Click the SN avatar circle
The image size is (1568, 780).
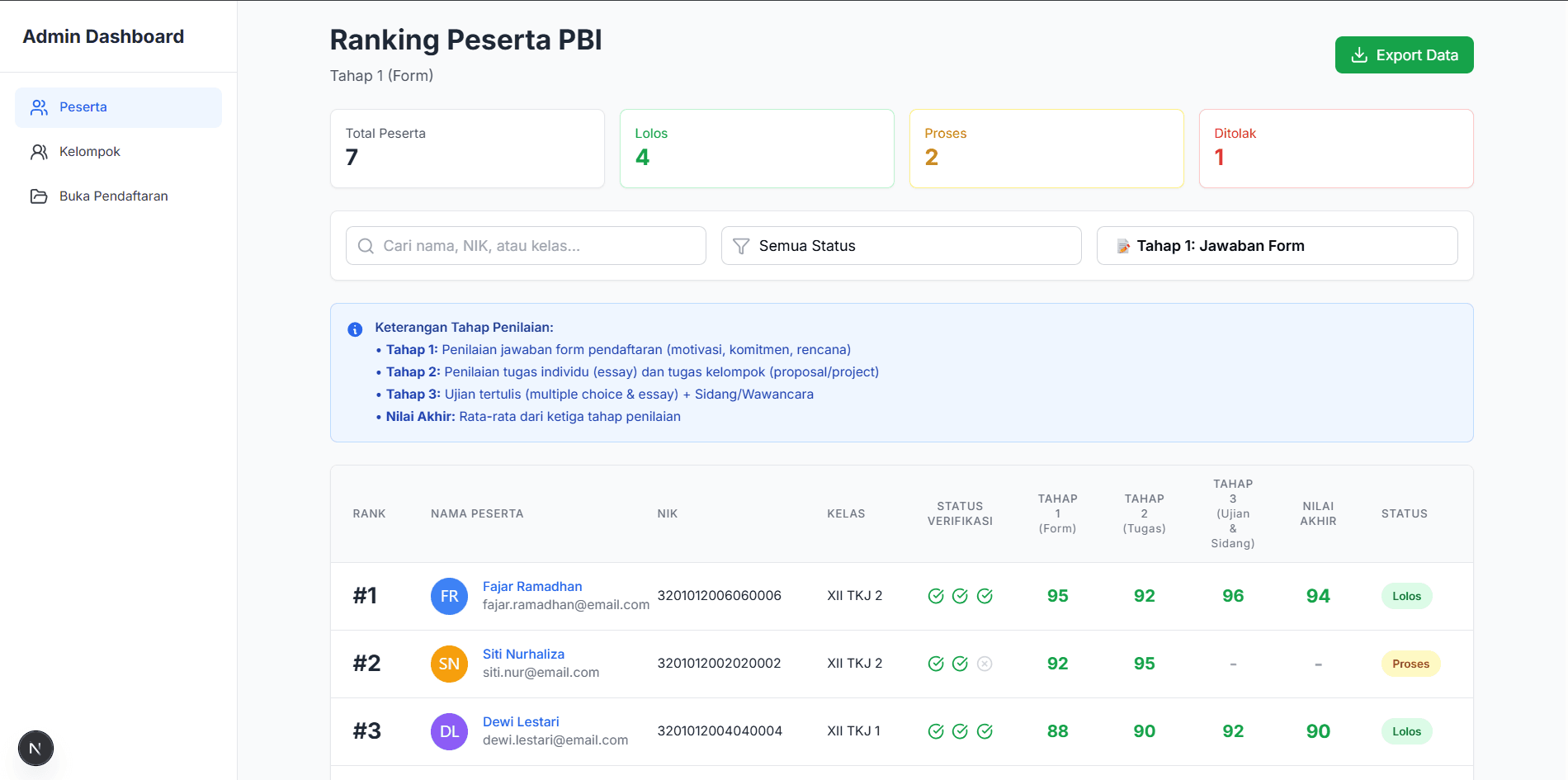click(449, 664)
